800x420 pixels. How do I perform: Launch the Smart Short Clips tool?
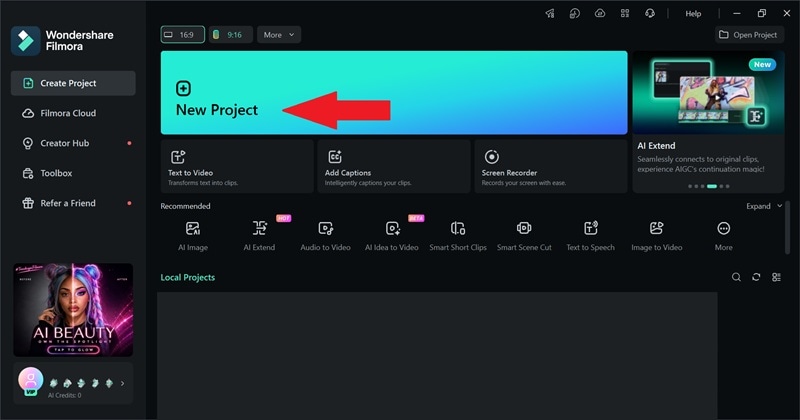coord(458,235)
